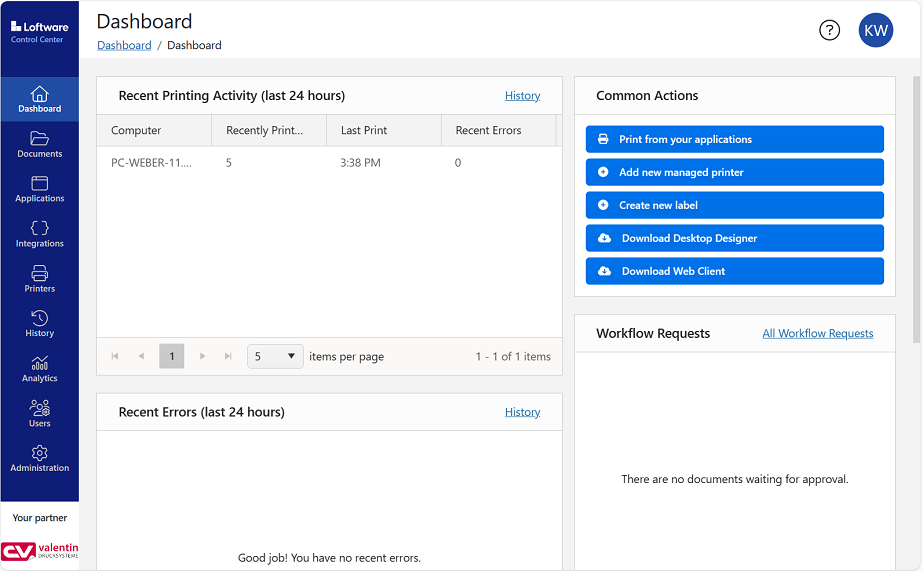
Task: Select Printers in the left navigation
Action: (39, 279)
